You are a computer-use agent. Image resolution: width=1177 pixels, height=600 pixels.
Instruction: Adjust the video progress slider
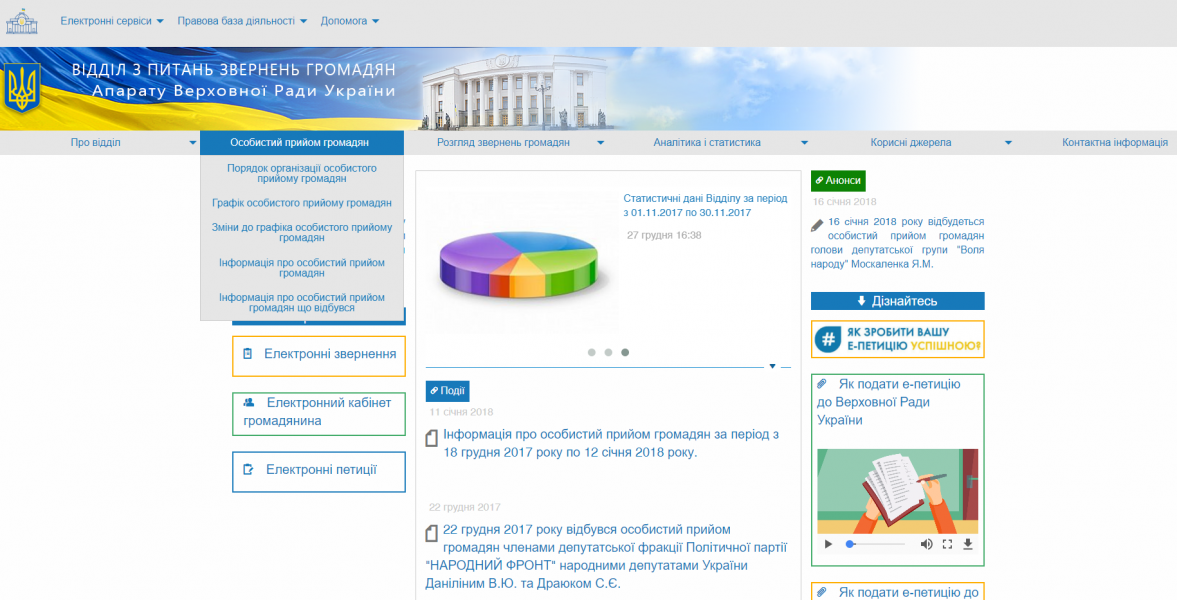point(875,544)
